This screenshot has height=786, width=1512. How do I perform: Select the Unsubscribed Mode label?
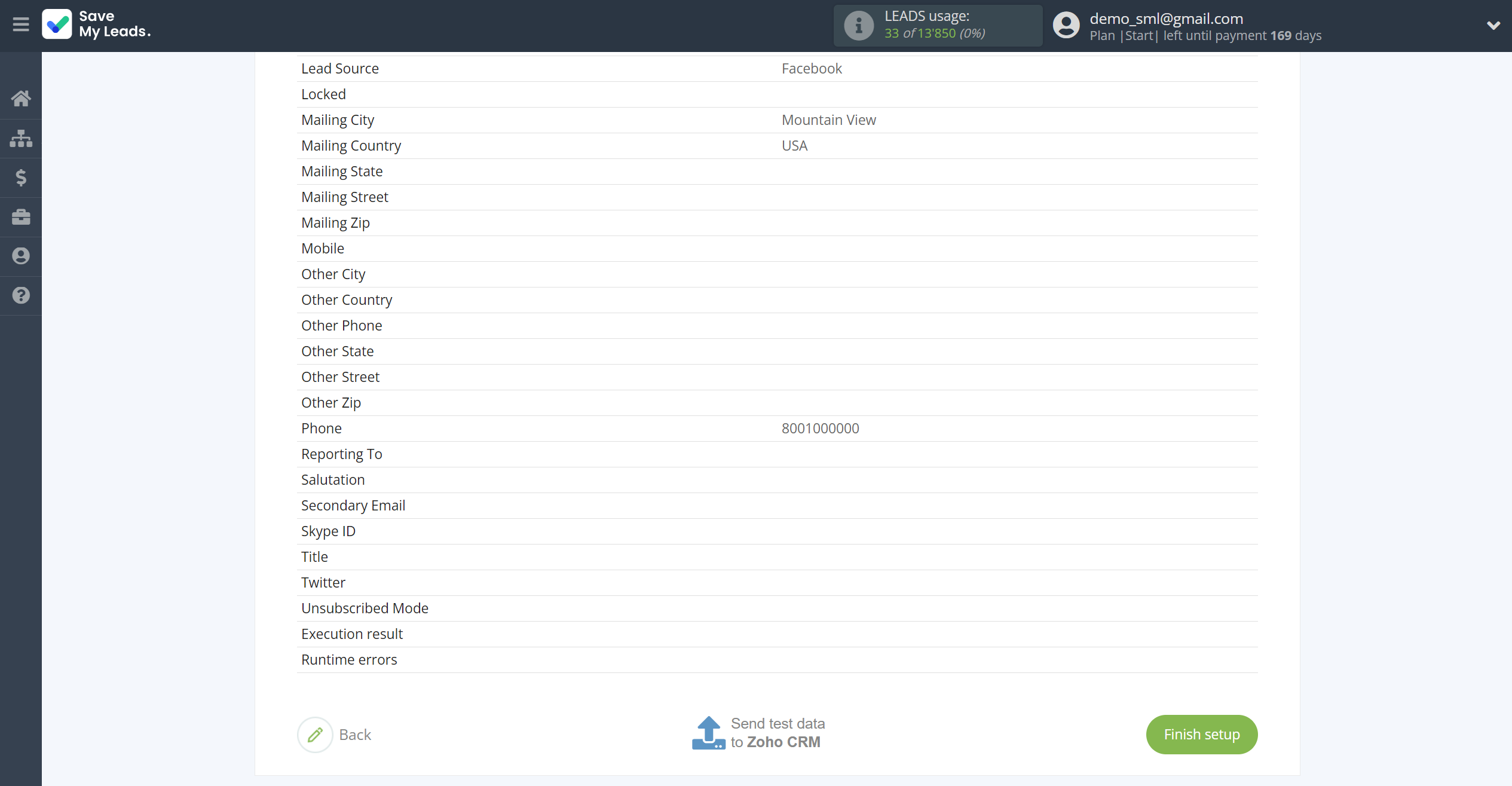[x=365, y=608]
